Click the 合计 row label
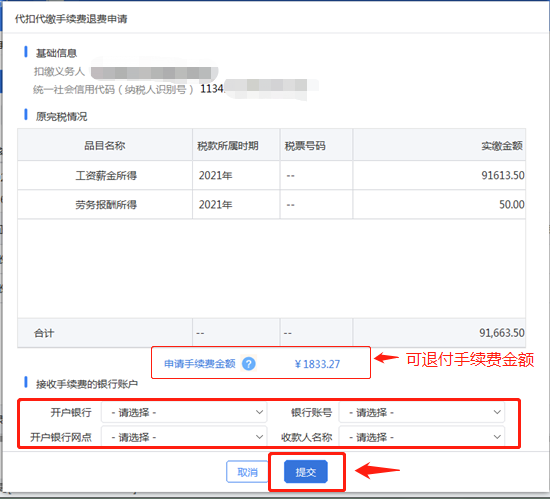The image size is (550, 499). (x=44, y=333)
